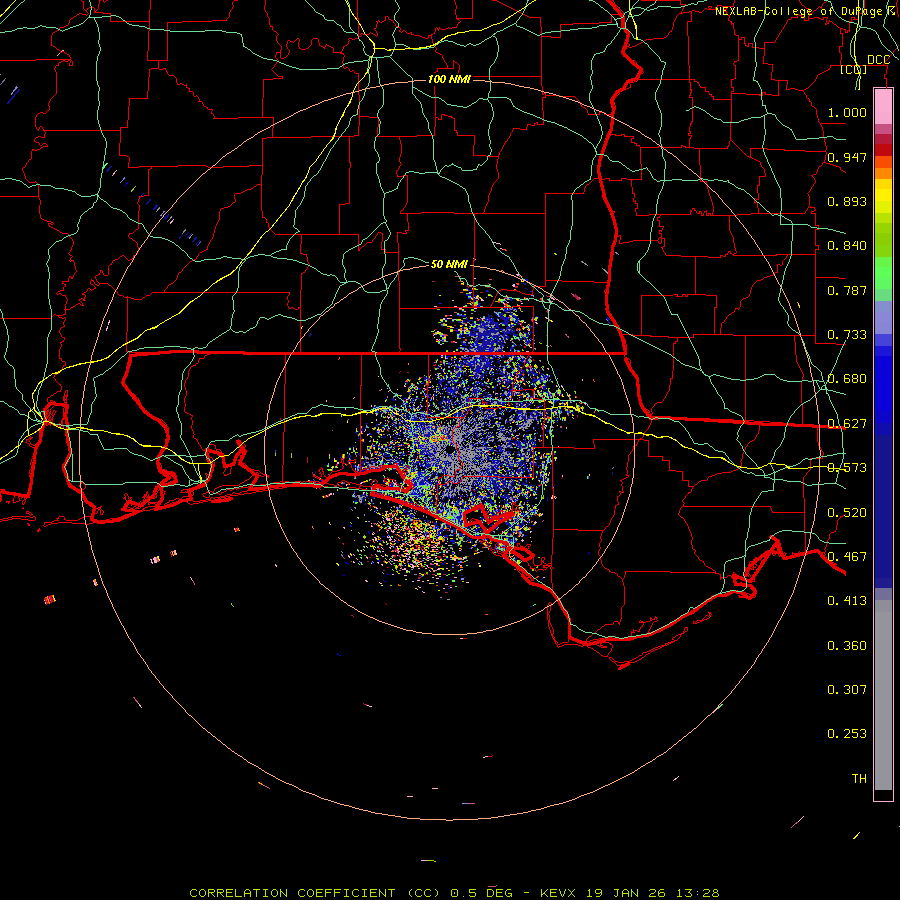Click the 0.360 scale value
900x900 pixels.
[x=847, y=645]
